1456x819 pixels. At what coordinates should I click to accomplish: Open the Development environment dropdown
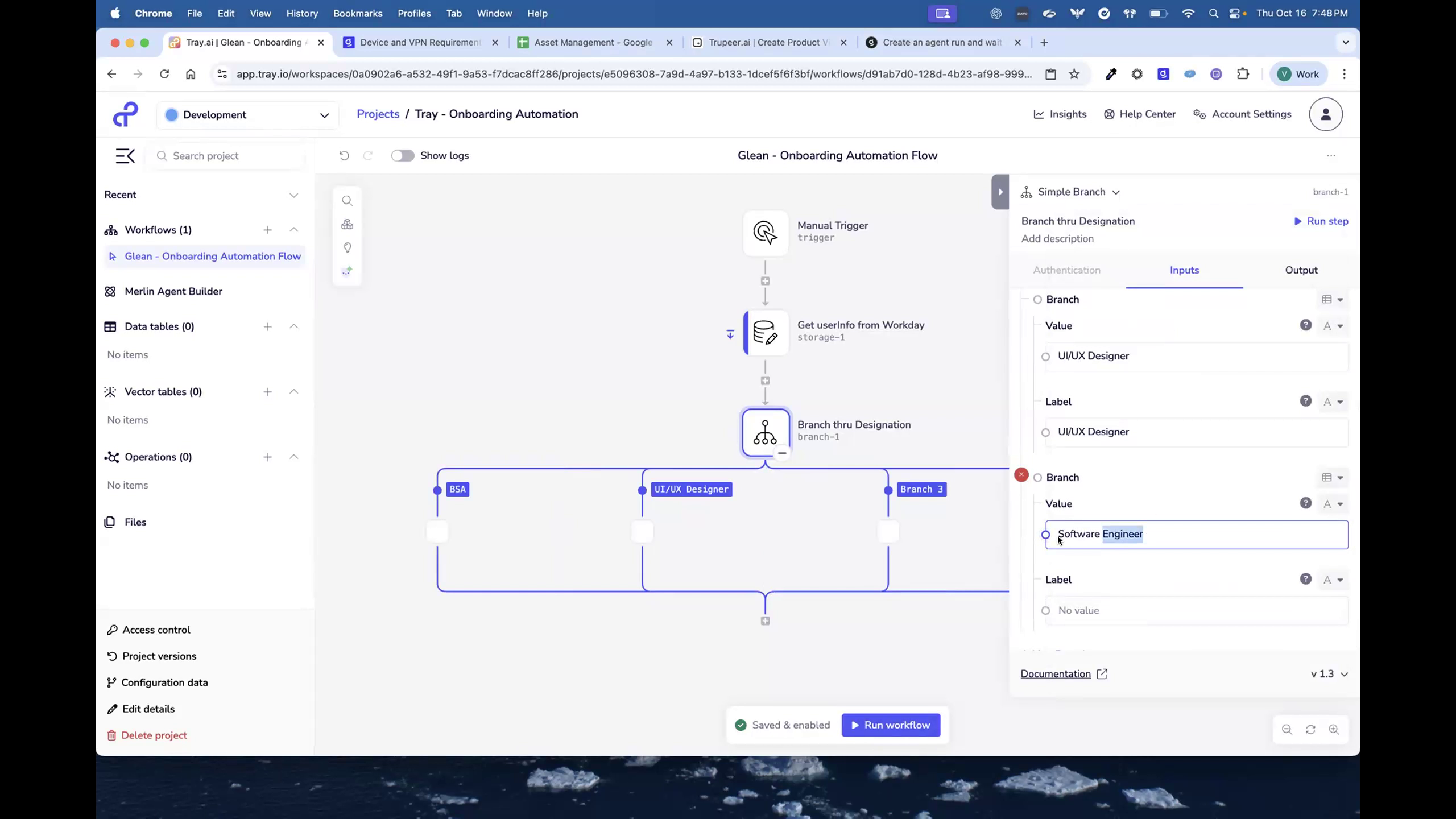(x=324, y=114)
